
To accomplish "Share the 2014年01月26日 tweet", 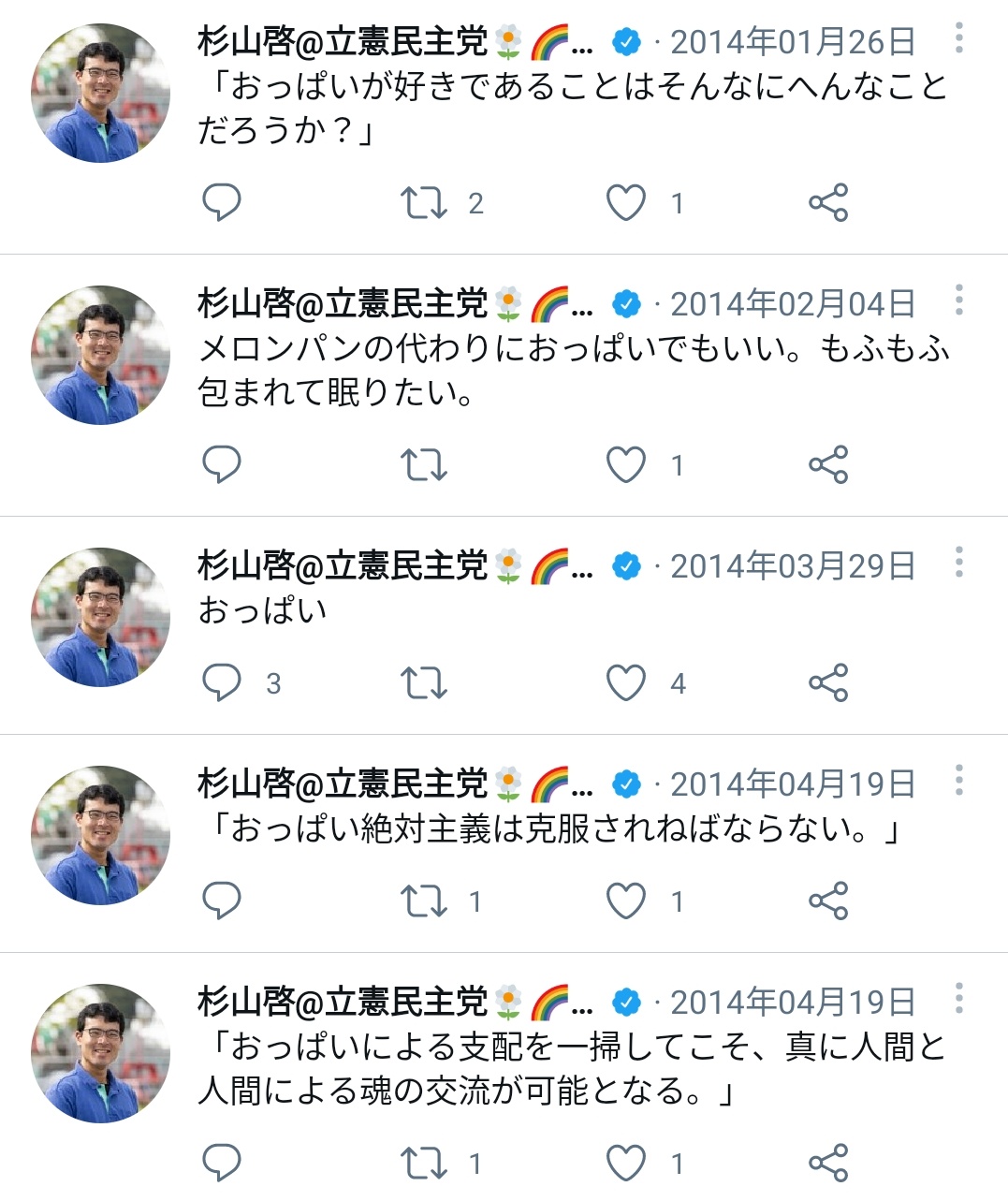I will coord(828,202).
